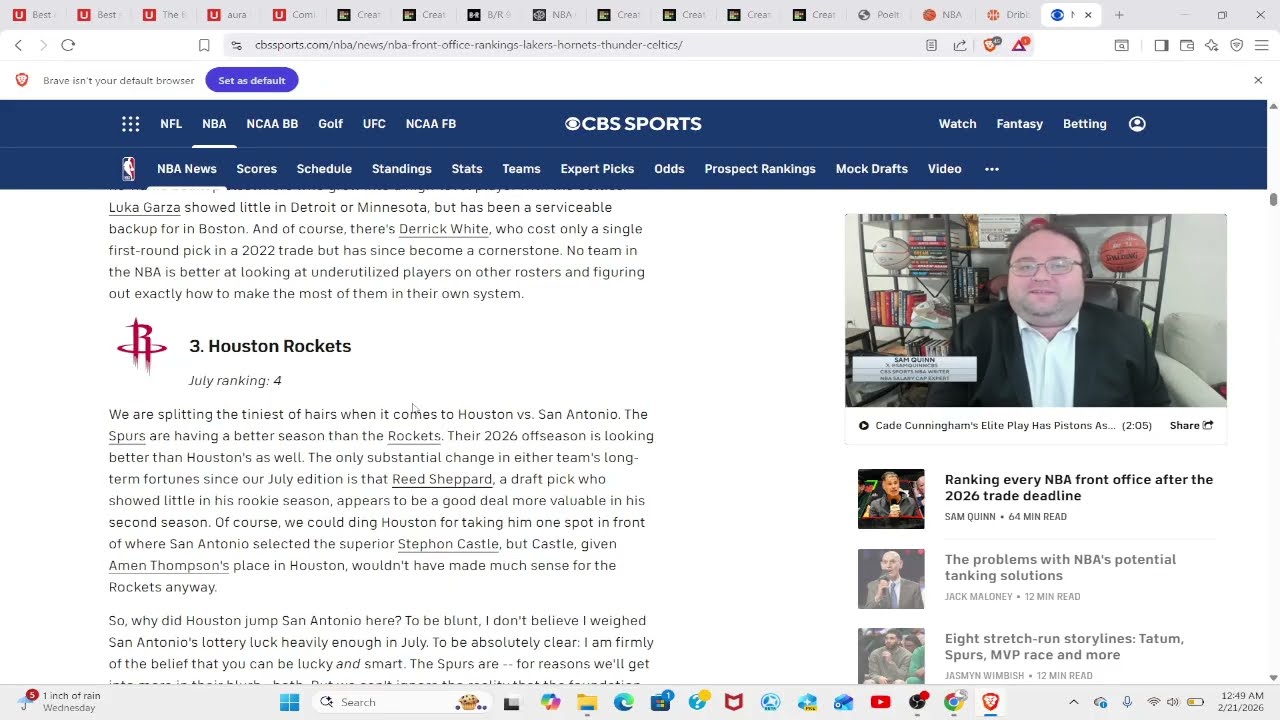Reload the page with the refresh icon

(68, 45)
